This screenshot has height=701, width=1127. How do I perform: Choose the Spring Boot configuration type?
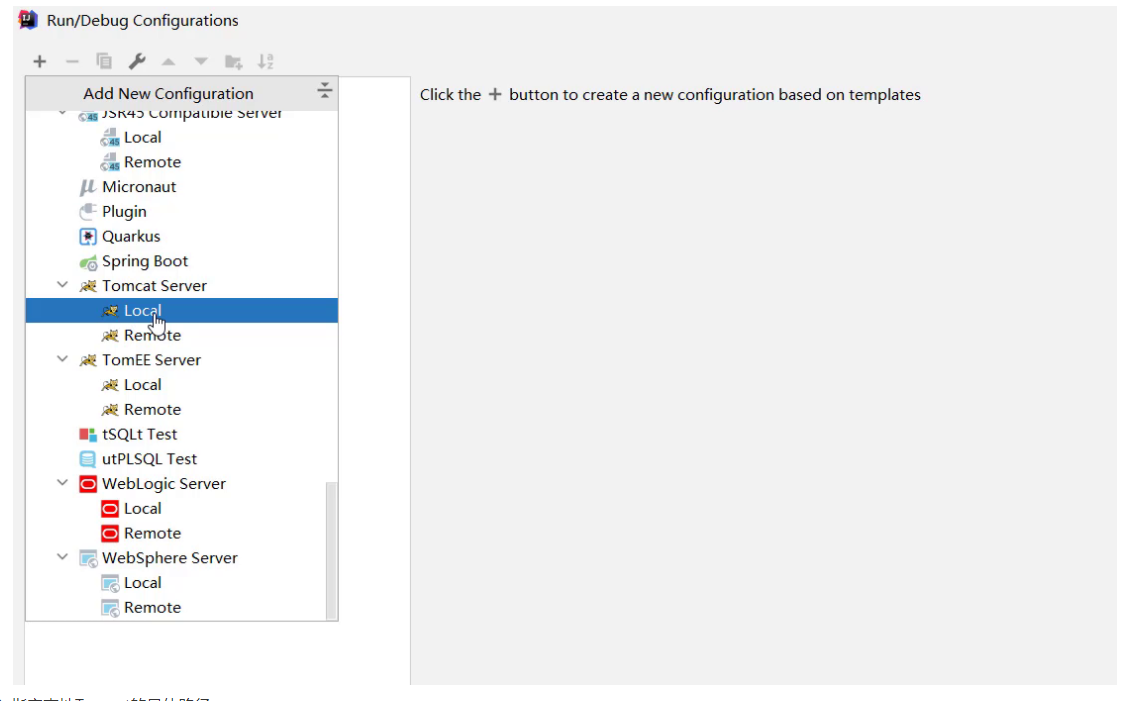click(x=182, y=261)
